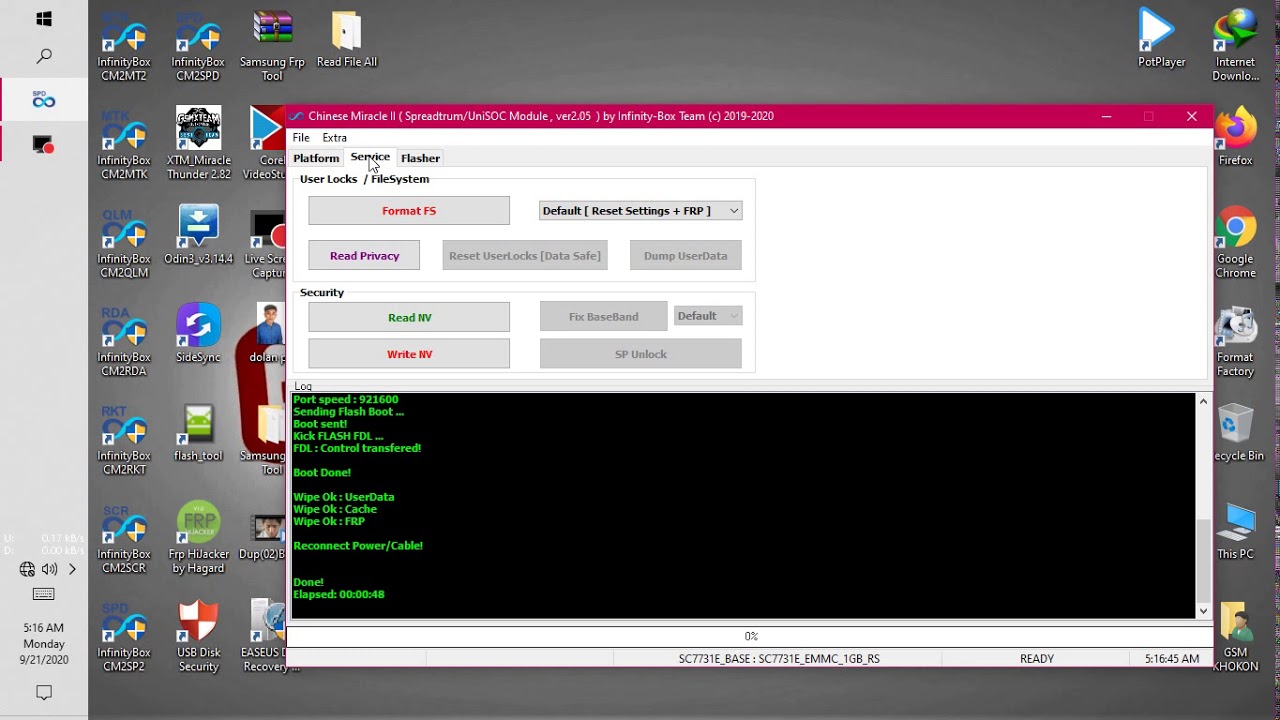The image size is (1280, 720).
Task: Click Reset UserLocks [Data Safe] button
Action: (x=525, y=256)
